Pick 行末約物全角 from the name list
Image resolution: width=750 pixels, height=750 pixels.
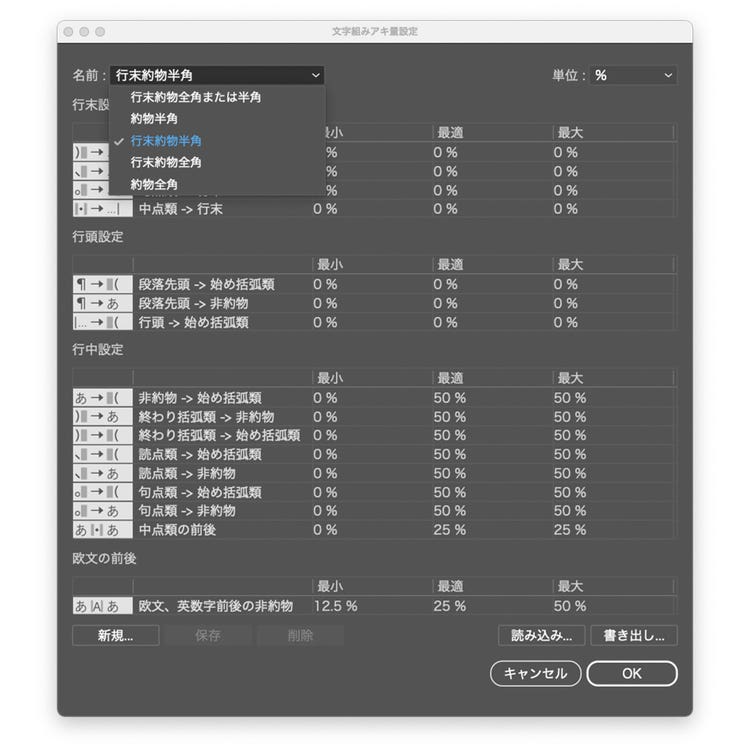(x=166, y=163)
